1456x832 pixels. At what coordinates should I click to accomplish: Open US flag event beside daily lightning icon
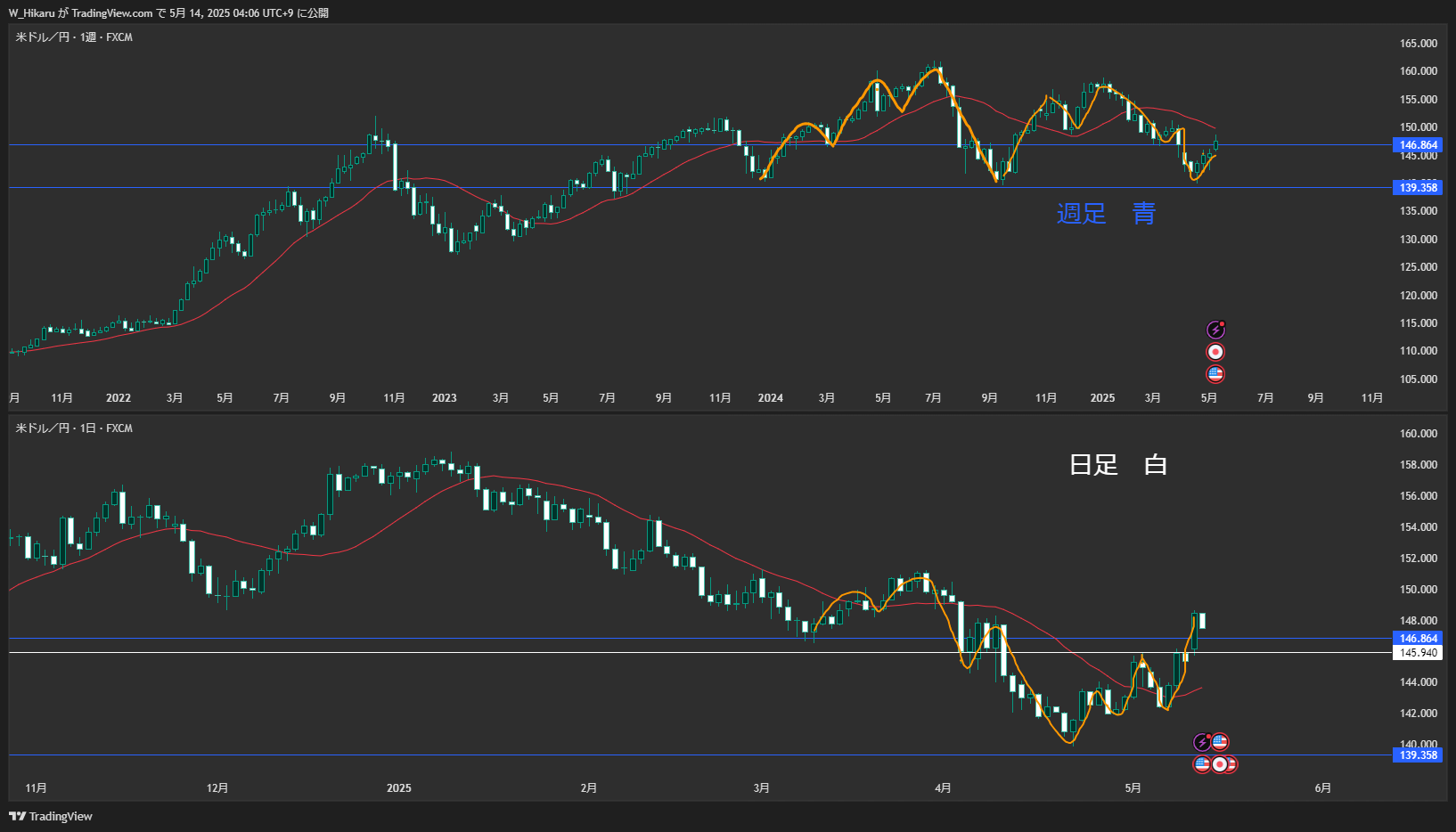[x=1220, y=741]
